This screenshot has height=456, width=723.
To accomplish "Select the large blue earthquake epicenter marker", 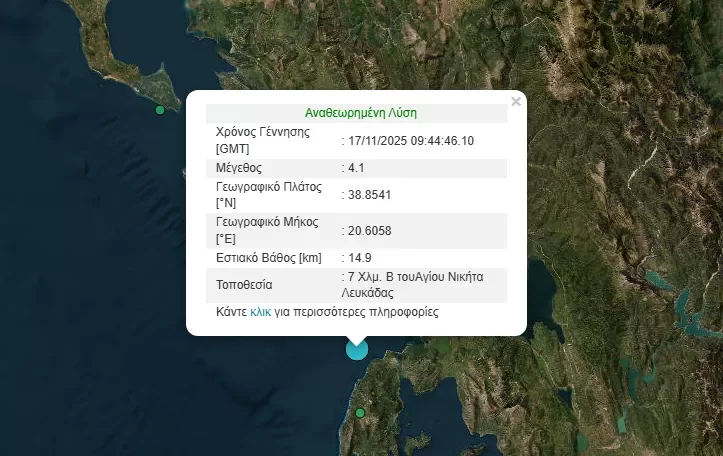I will [357, 349].
